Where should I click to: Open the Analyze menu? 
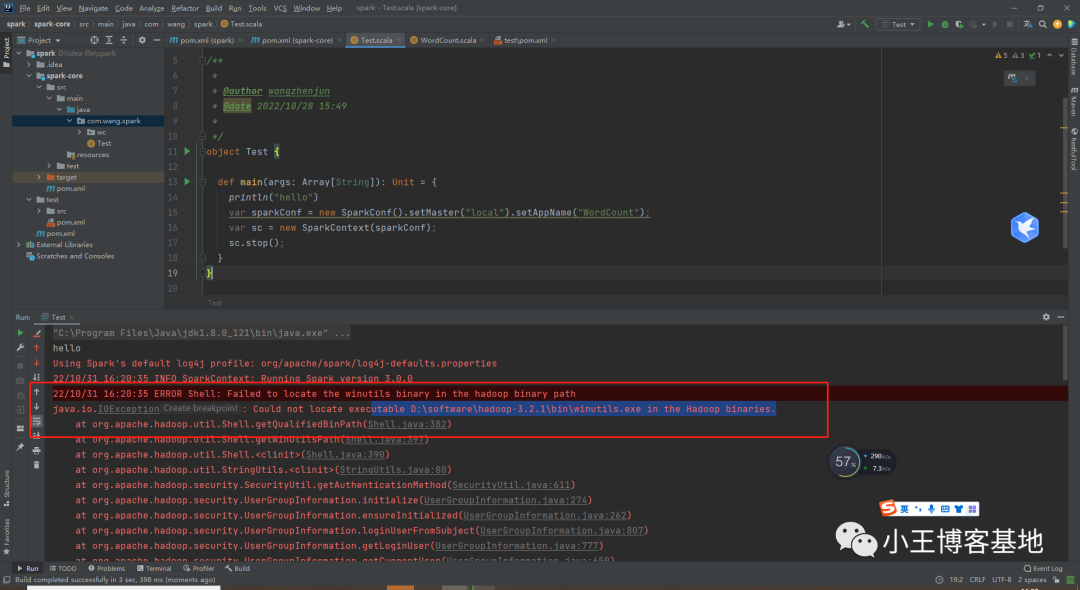click(x=152, y=8)
